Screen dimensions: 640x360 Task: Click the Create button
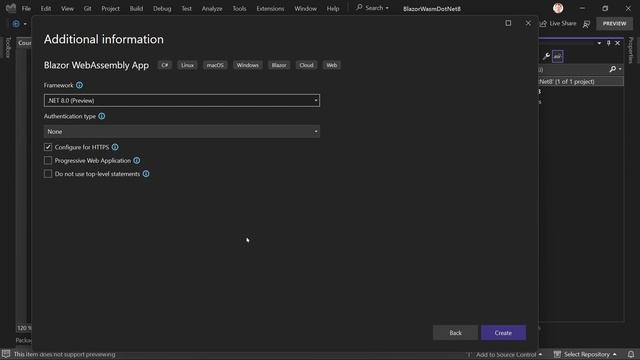[x=503, y=333]
